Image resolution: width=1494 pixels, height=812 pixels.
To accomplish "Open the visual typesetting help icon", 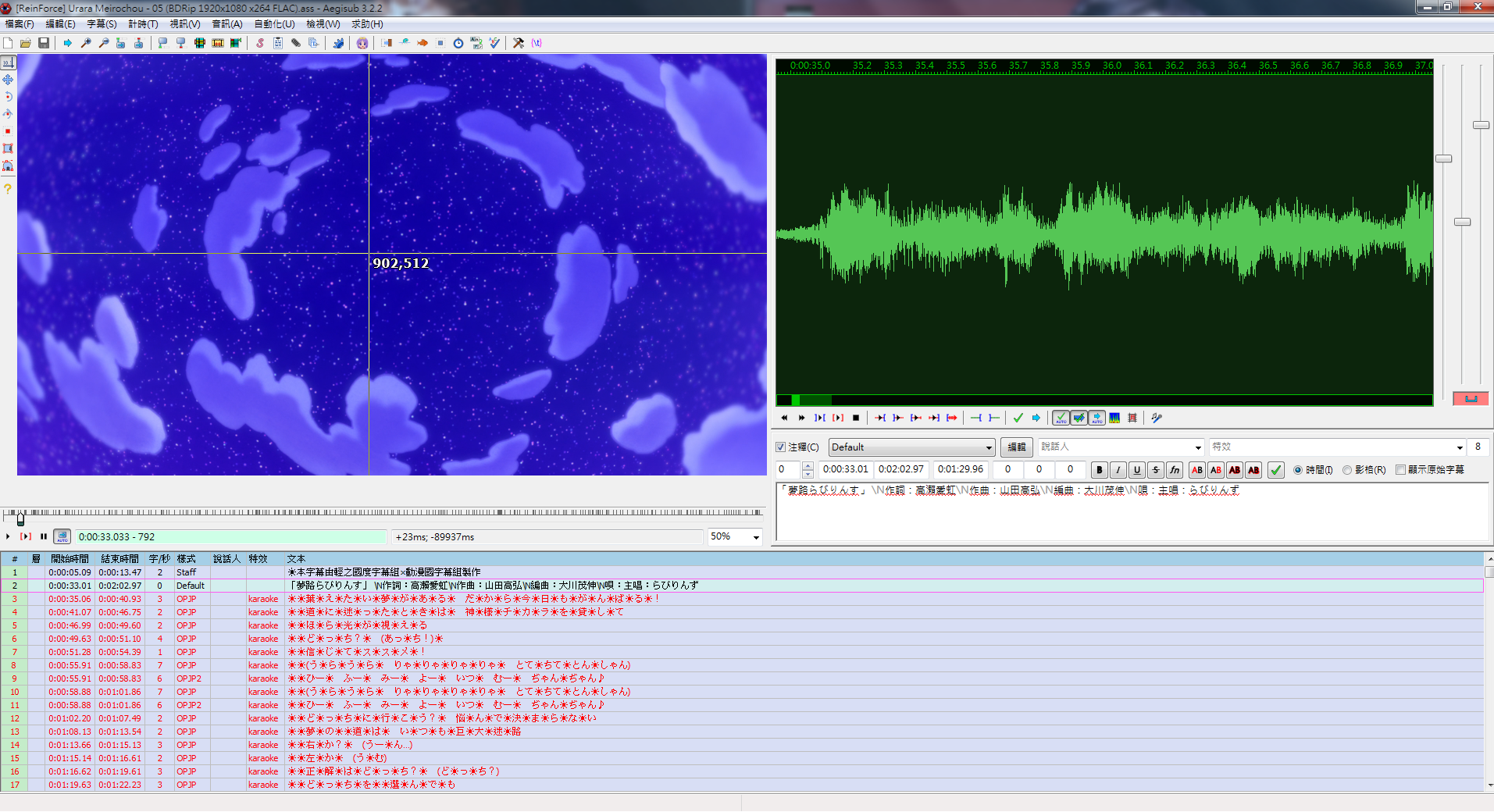I will click(x=8, y=189).
